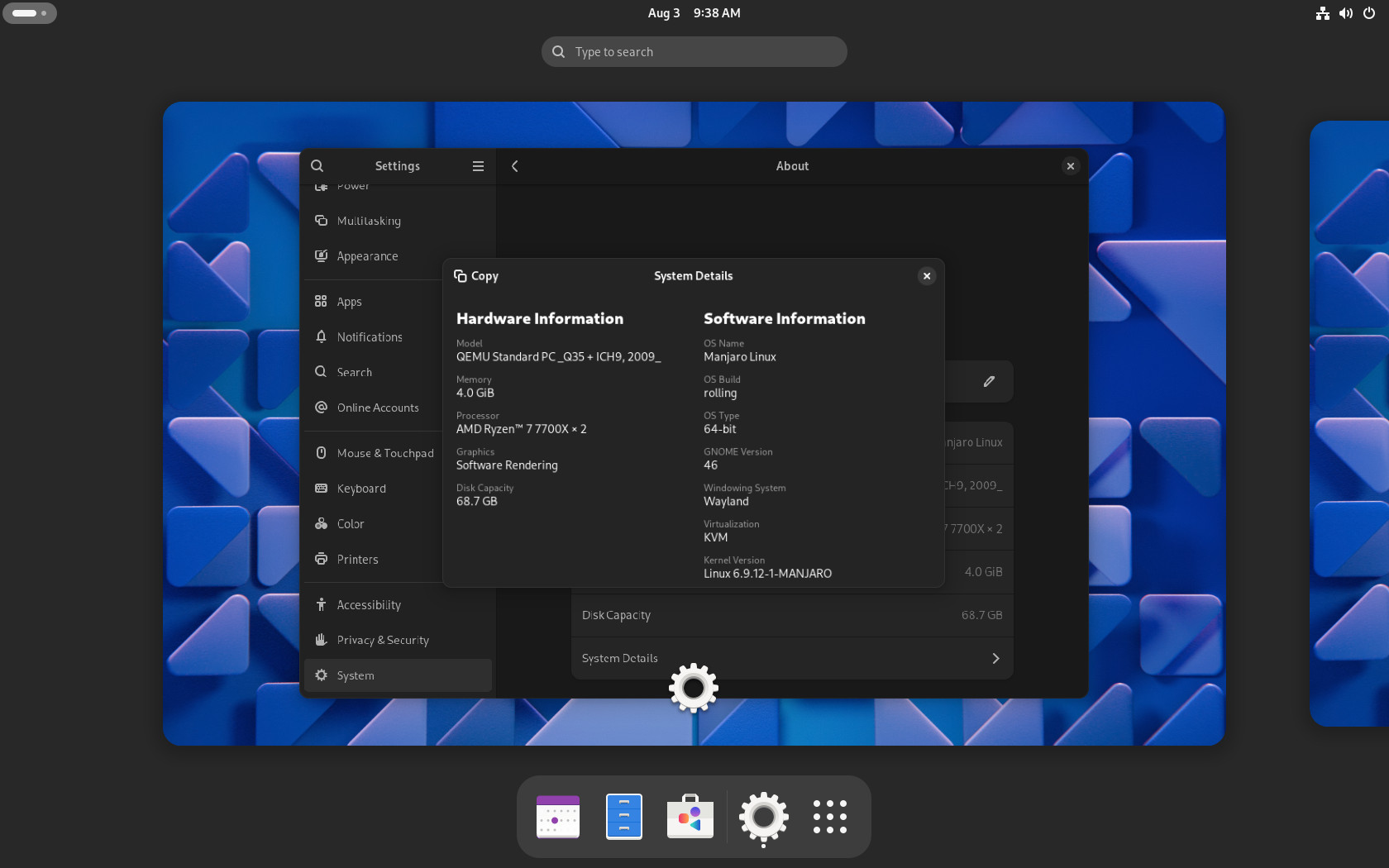Click the Disk Capacity row in About
This screenshot has height=868, width=1389.
tap(792, 615)
